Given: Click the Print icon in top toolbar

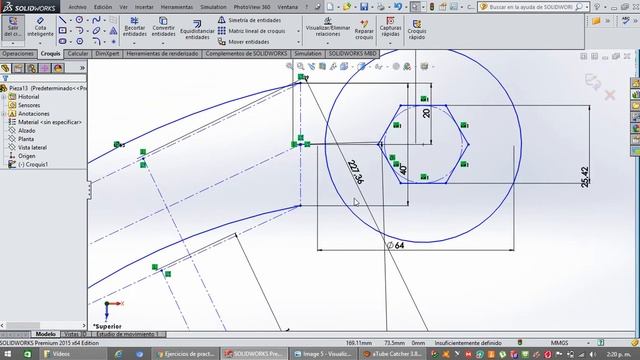Looking at the screenshot, I should coord(380,7).
